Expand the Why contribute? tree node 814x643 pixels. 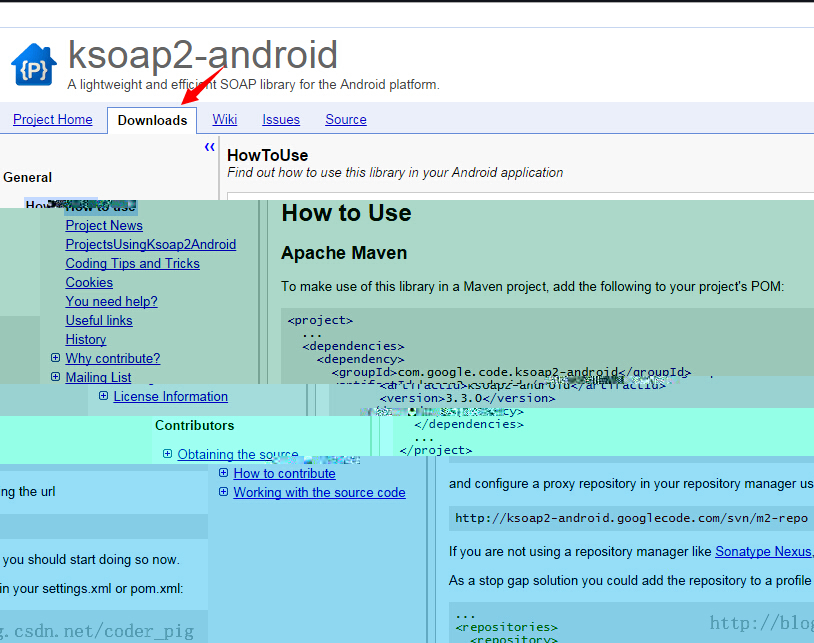56,358
